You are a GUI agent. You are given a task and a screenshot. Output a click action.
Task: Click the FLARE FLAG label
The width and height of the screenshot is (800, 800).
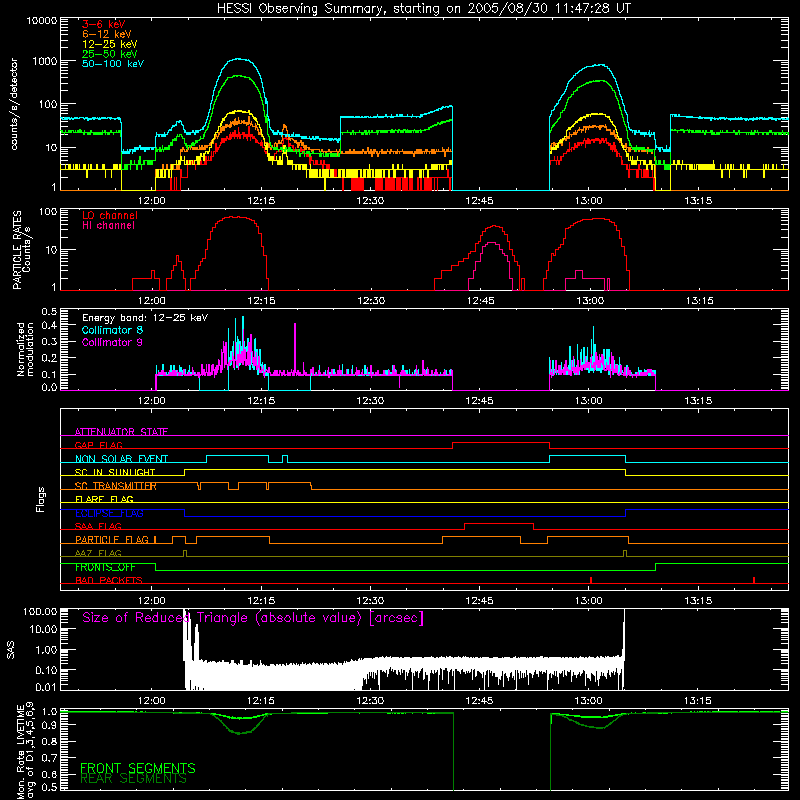(x=104, y=499)
